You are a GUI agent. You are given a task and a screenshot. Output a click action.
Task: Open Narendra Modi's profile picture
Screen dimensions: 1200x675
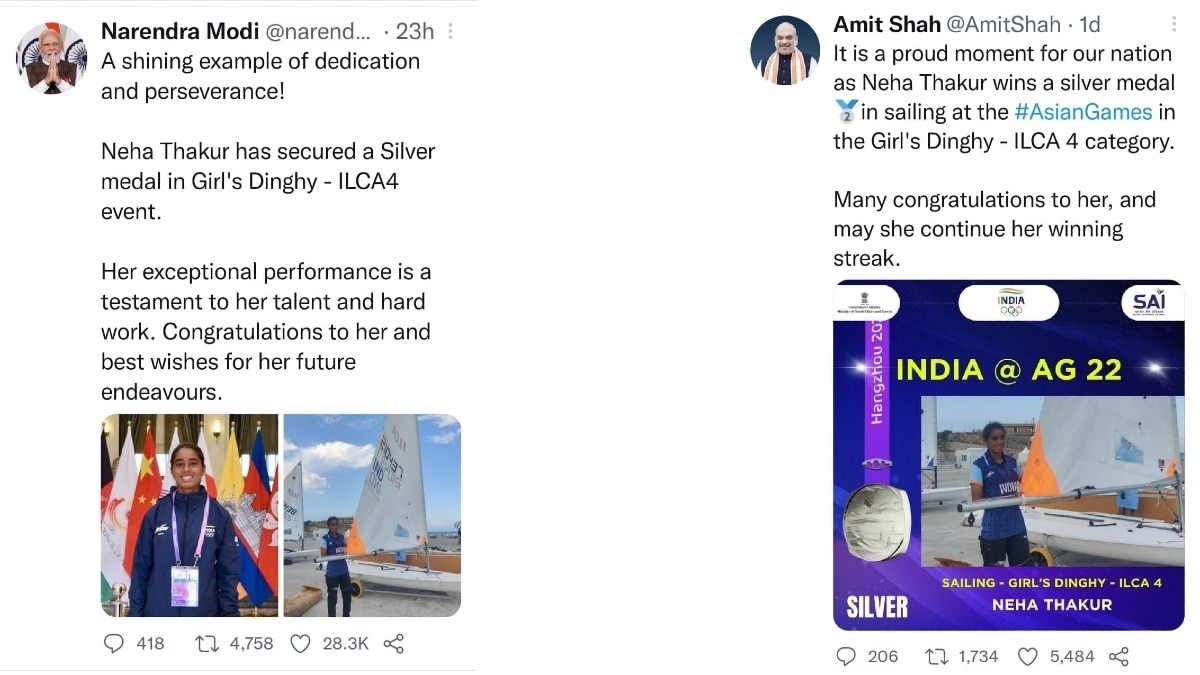51,58
